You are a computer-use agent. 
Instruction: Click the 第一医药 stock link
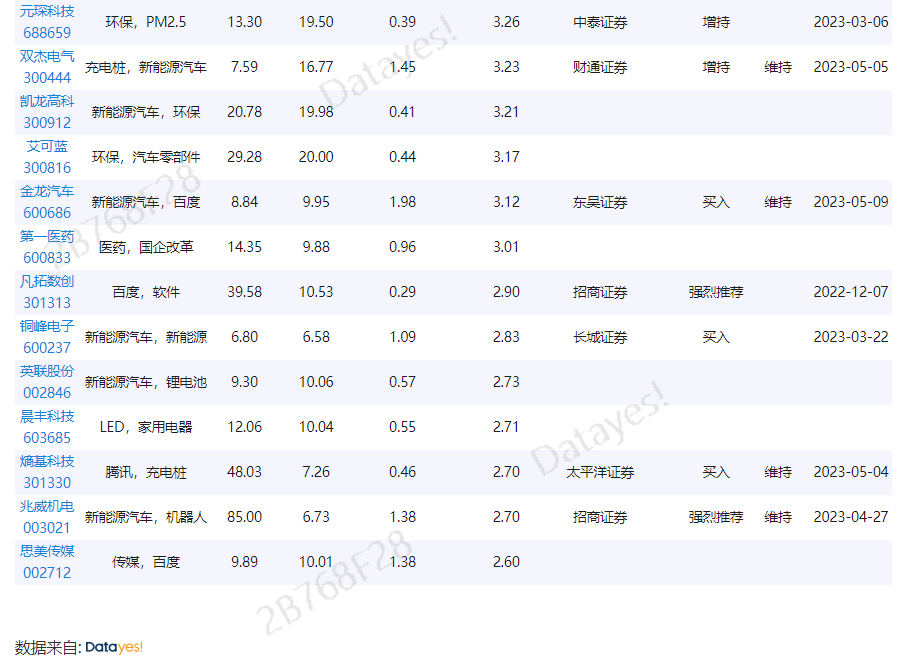click(47, 237)
